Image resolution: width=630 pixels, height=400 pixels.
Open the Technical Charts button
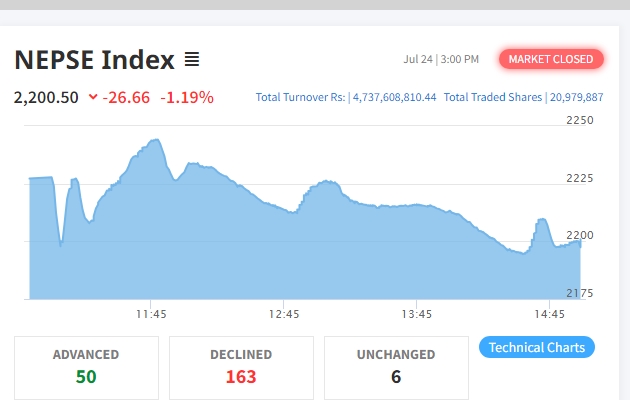click(x=537, y=347)
